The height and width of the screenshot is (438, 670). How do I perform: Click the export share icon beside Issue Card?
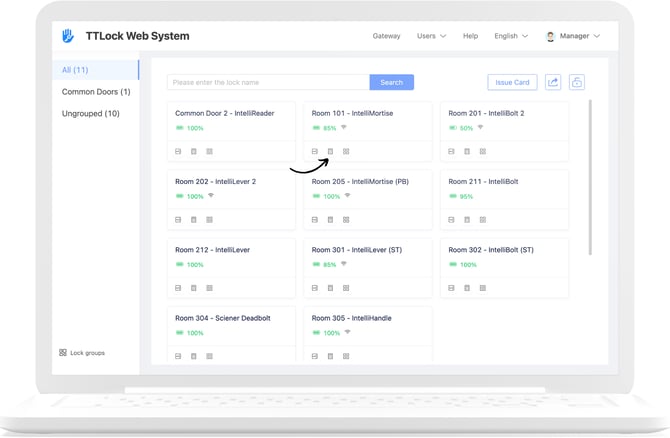553,82
